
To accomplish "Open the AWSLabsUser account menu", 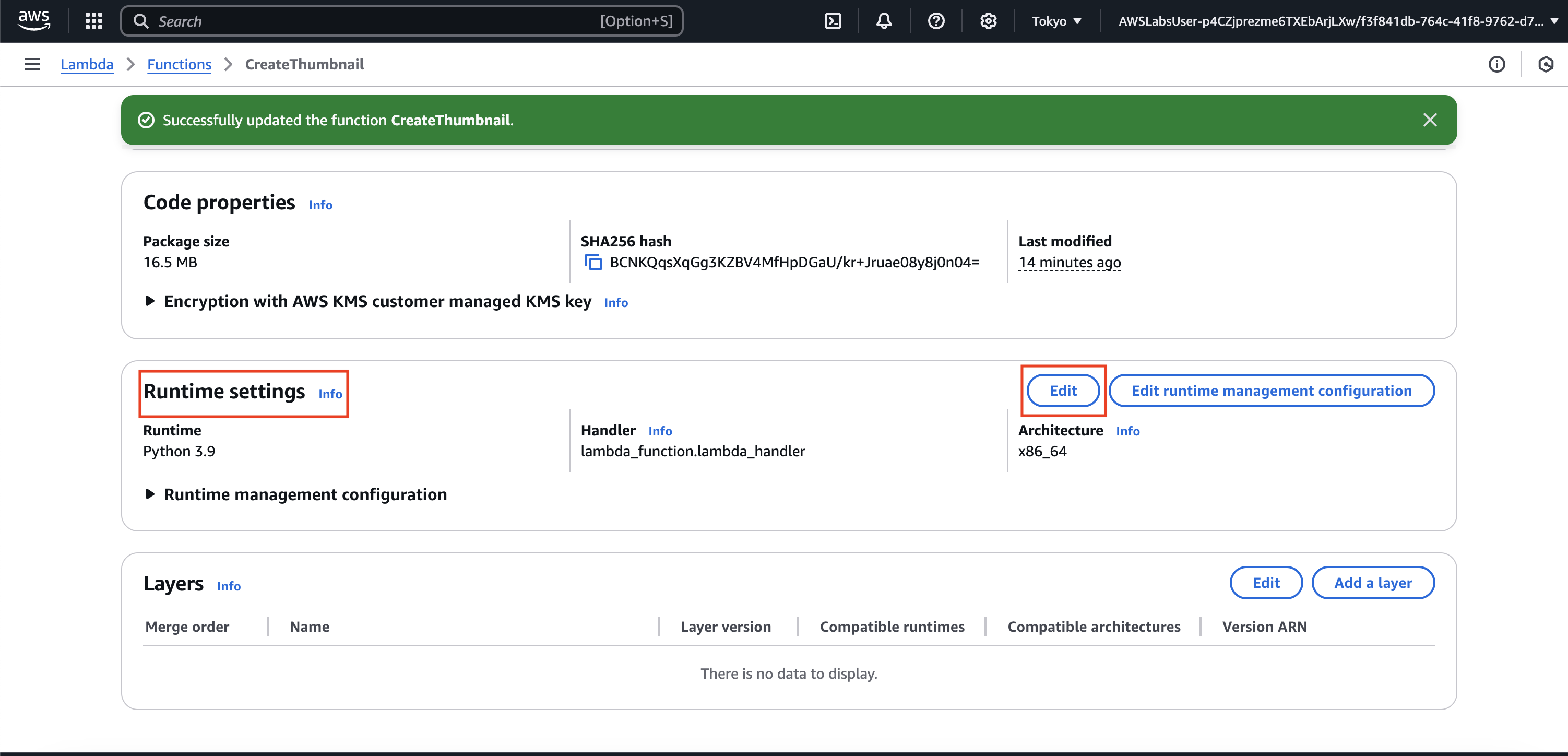I will click(1337, 21).
